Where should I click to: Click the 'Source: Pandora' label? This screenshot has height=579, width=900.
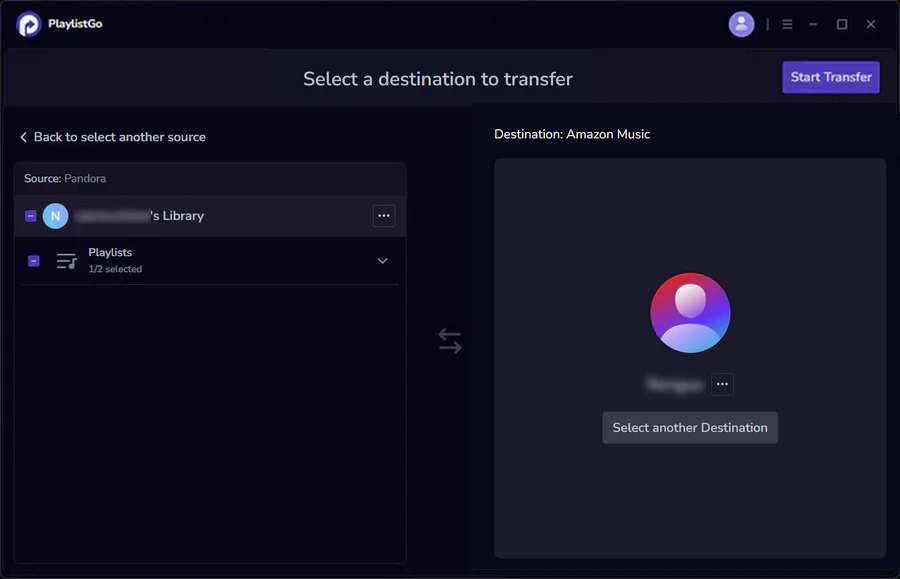[x=65, y=178]
